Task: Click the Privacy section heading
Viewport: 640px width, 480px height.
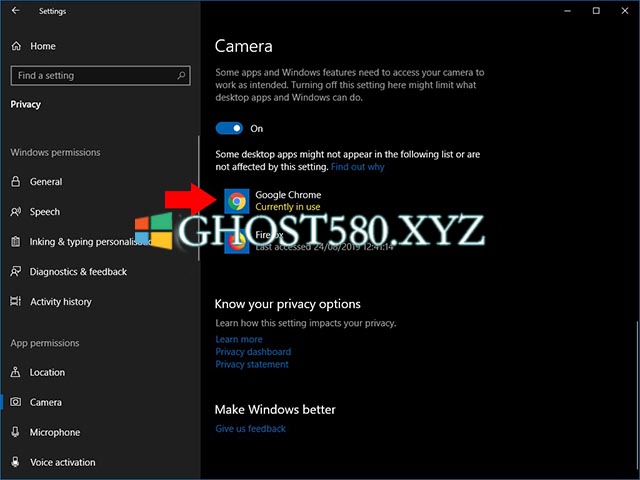Action: 25,104
